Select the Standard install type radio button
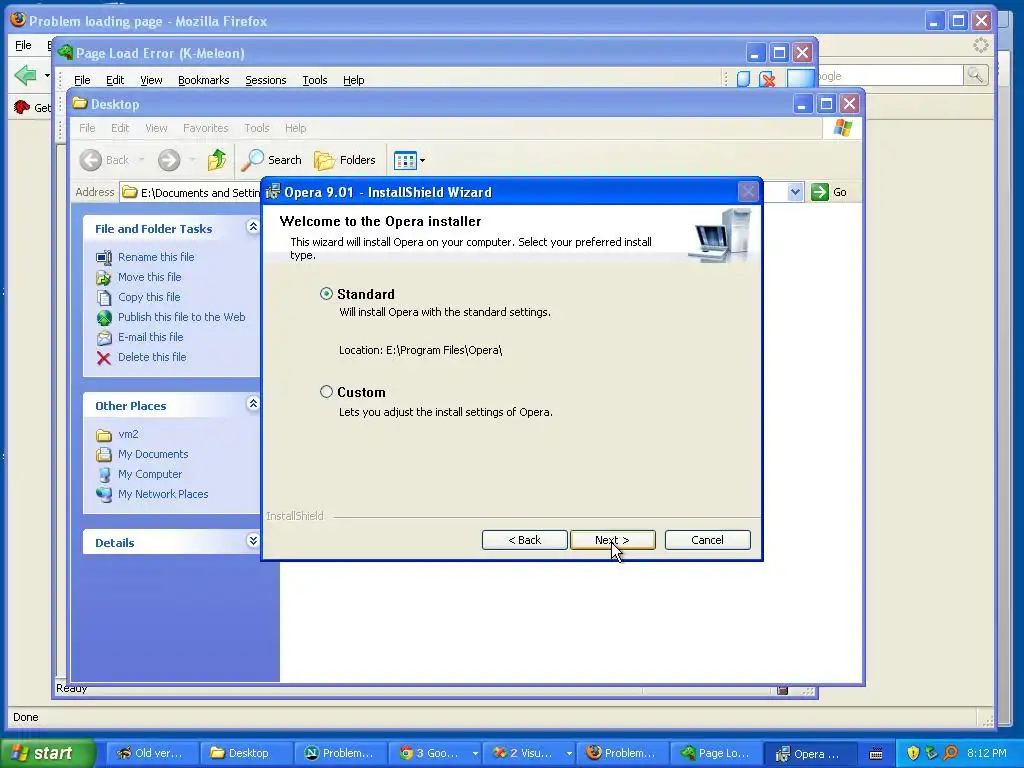1024x768 pixels. 326,294
